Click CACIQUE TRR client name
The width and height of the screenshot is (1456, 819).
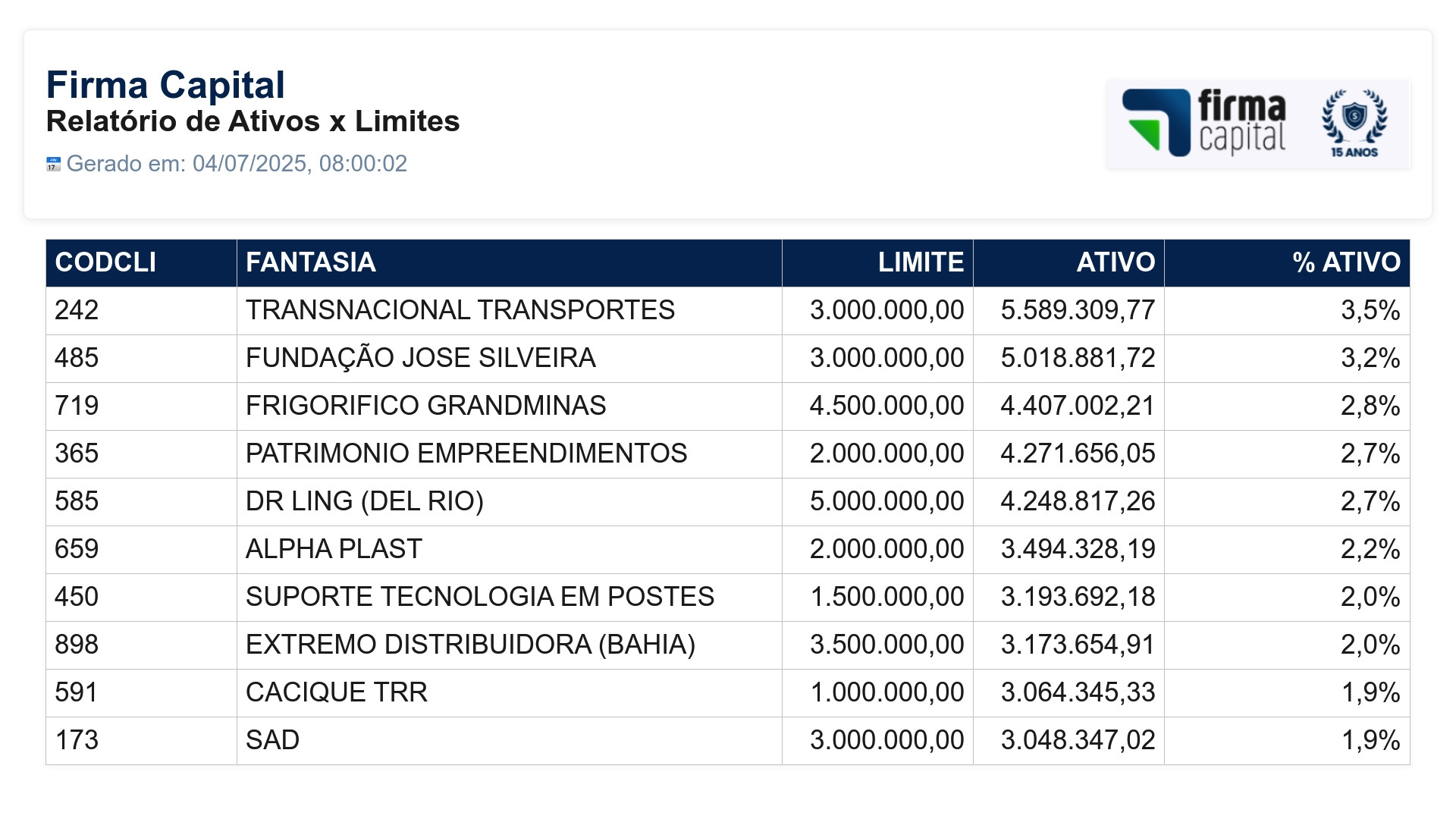[x=336, y=692]
